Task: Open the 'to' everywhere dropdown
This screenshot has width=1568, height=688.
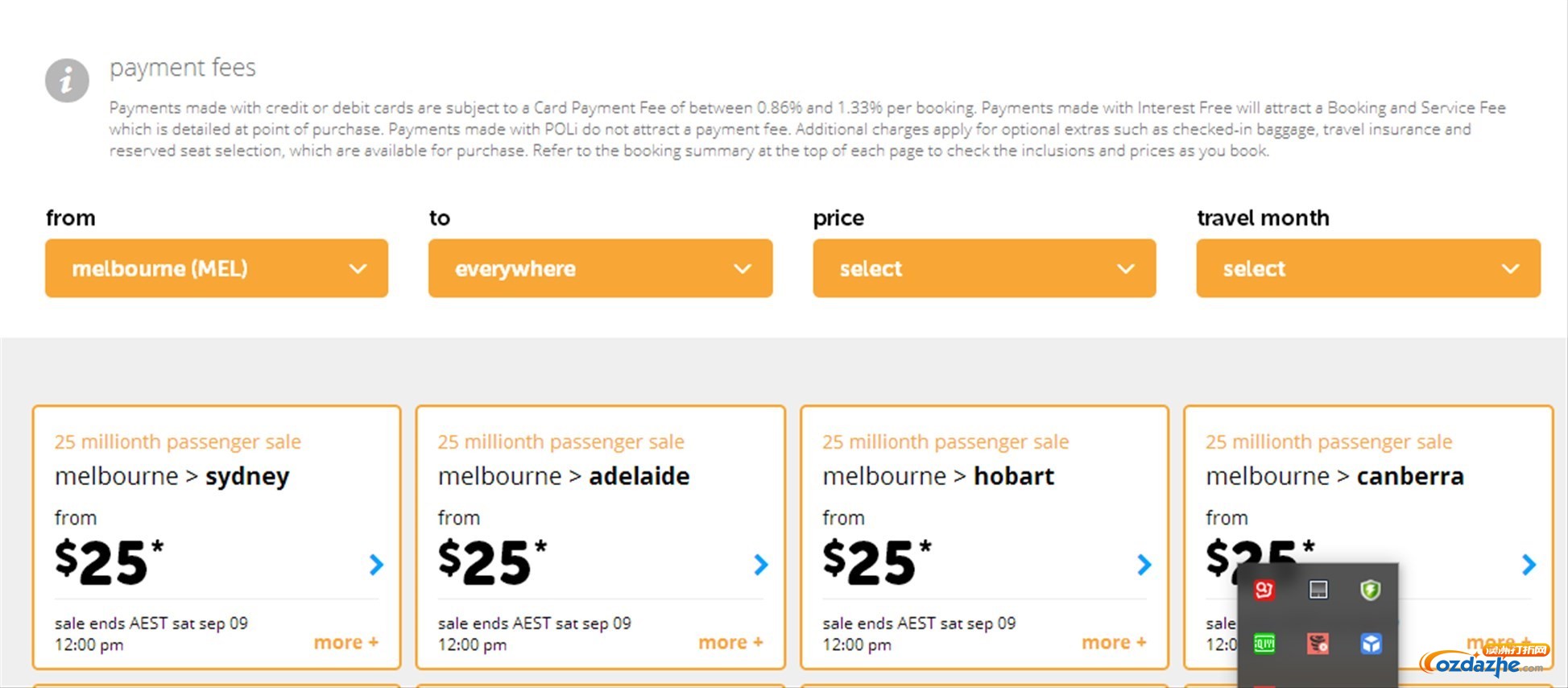Action: click(600, 268)
